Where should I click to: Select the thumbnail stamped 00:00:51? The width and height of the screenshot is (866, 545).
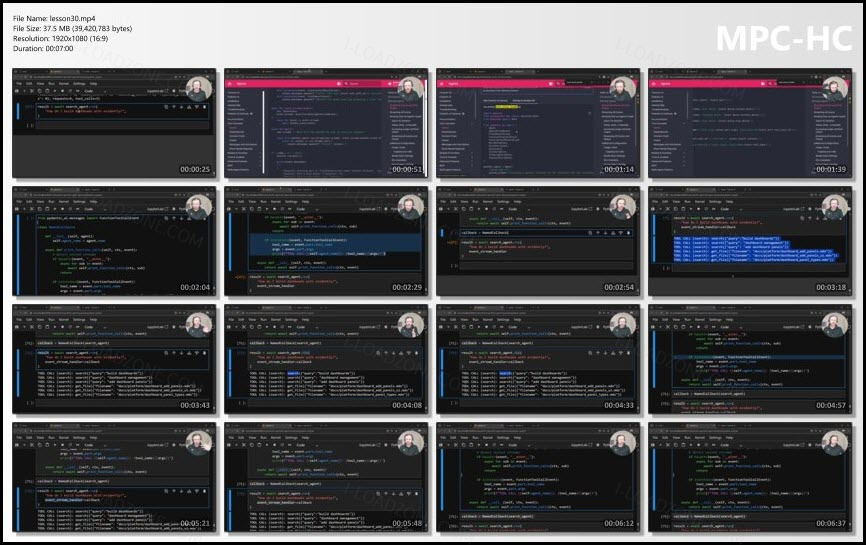point(326,123)
